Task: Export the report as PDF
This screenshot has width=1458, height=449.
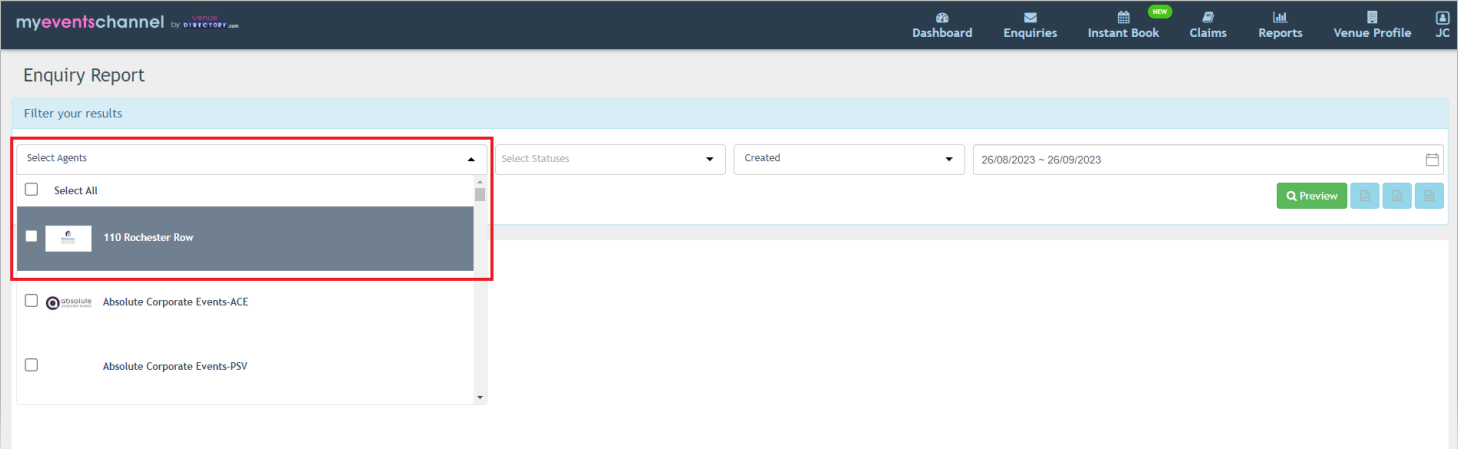Action: click(x=1365, y=196)
